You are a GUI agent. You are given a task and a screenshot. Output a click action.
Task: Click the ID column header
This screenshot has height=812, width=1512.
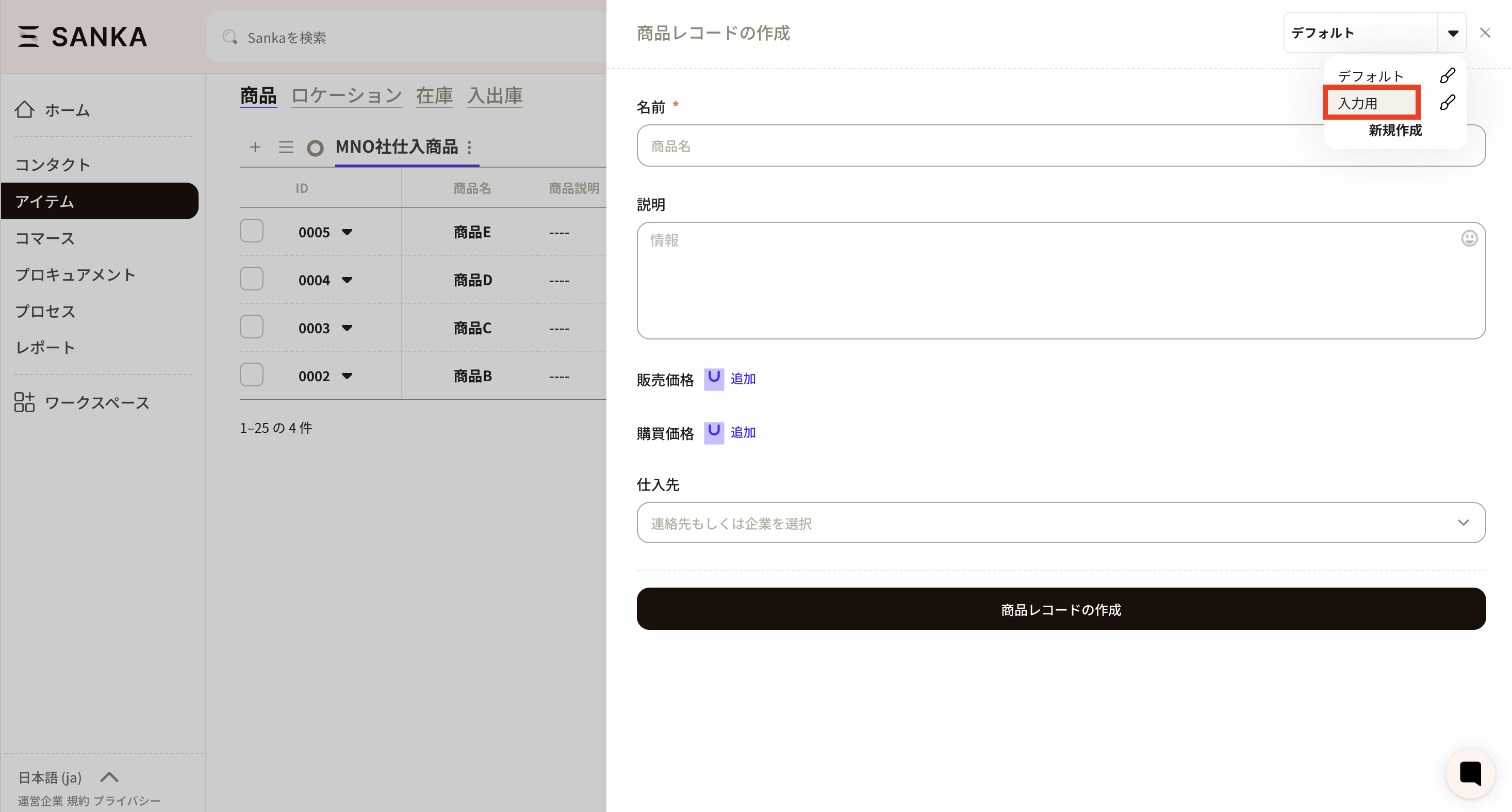point(302,188)
